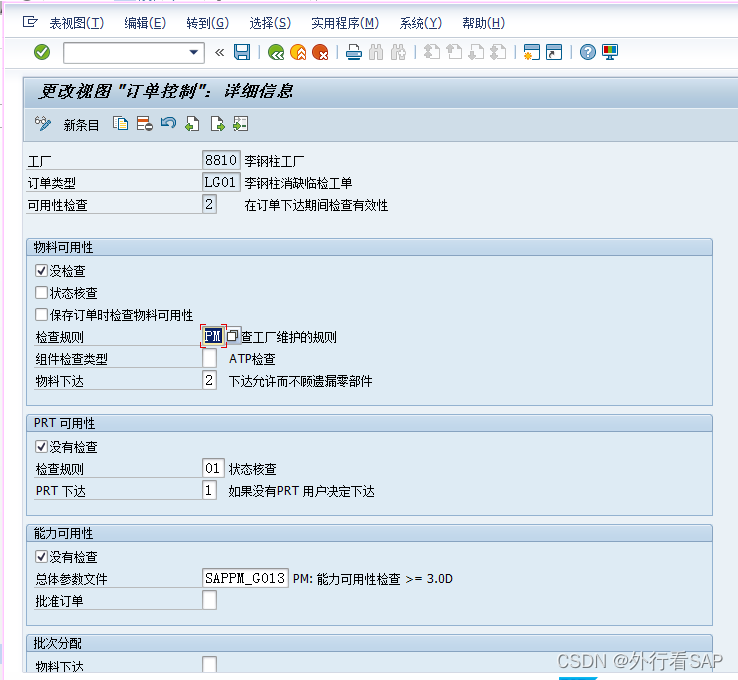Click the 检查规则 field containing PM

point(213,336)
